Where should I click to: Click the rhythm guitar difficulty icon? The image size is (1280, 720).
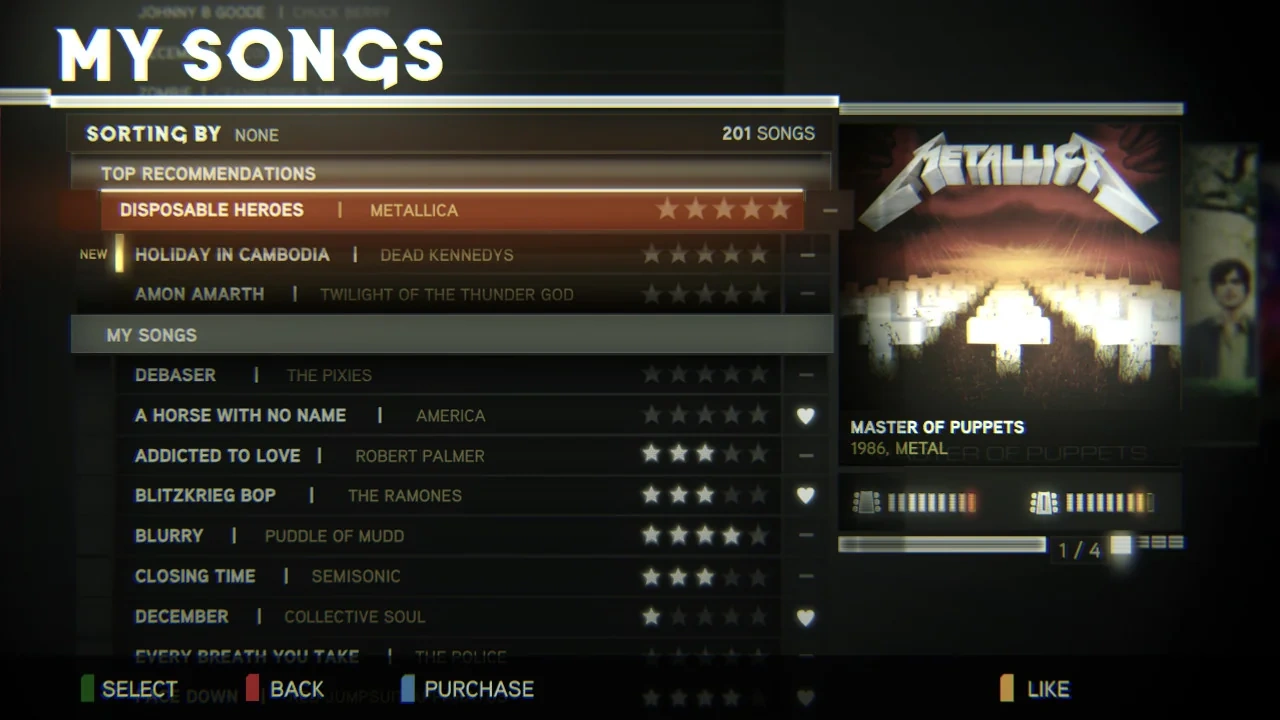pos(1044,502)
